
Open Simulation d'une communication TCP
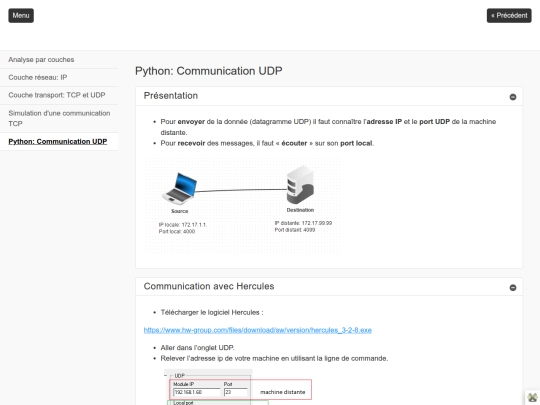point(59,118)
